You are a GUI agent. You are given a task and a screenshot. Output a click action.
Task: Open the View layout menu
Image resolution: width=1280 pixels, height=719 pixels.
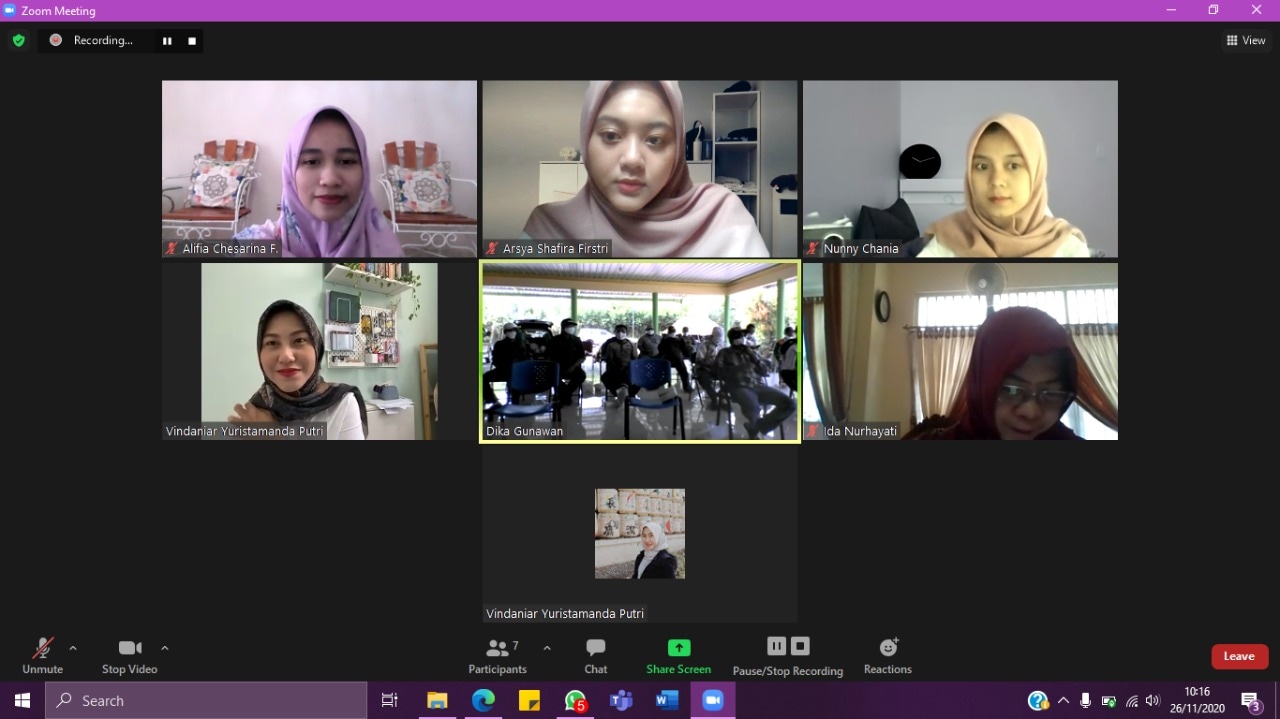coord(1246,41)
